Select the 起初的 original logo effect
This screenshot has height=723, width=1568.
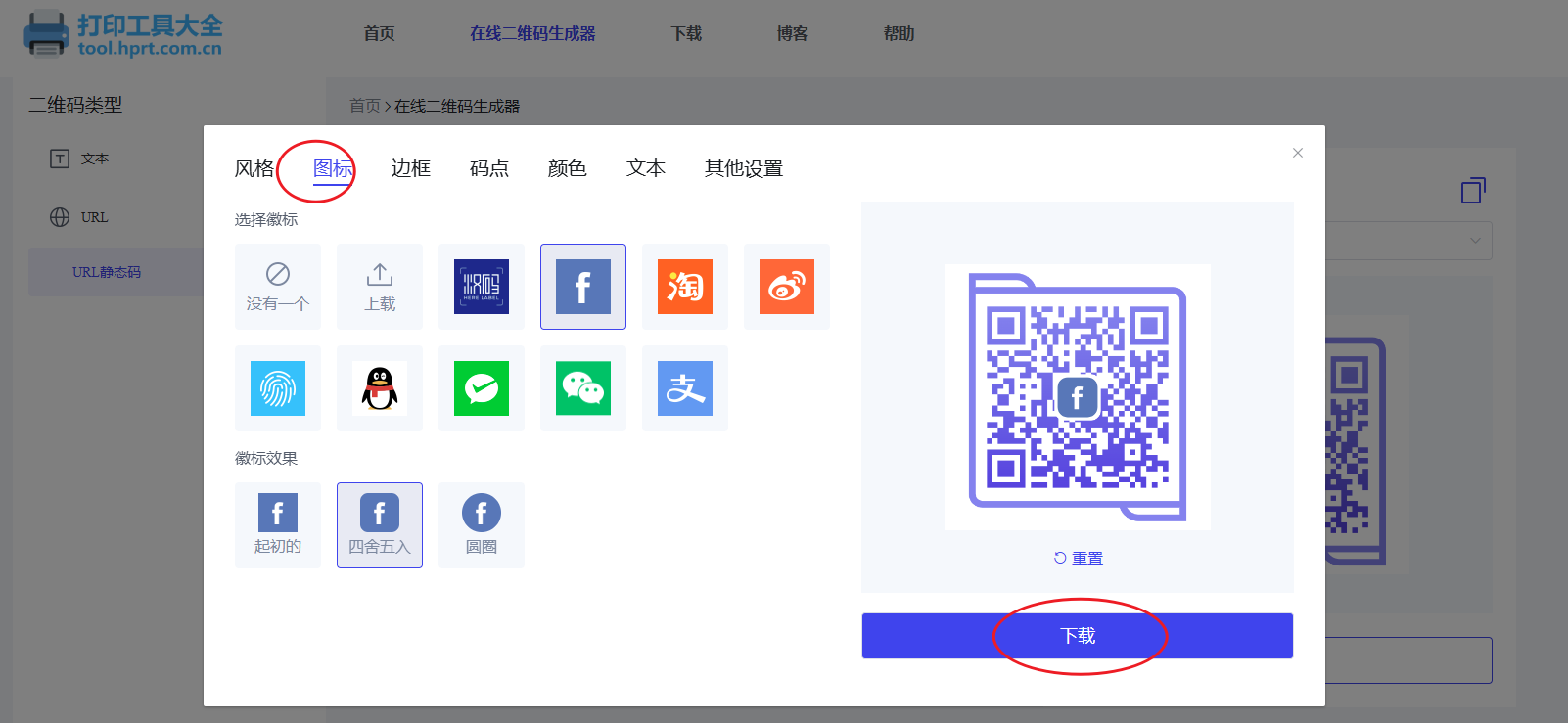point(278,525)
